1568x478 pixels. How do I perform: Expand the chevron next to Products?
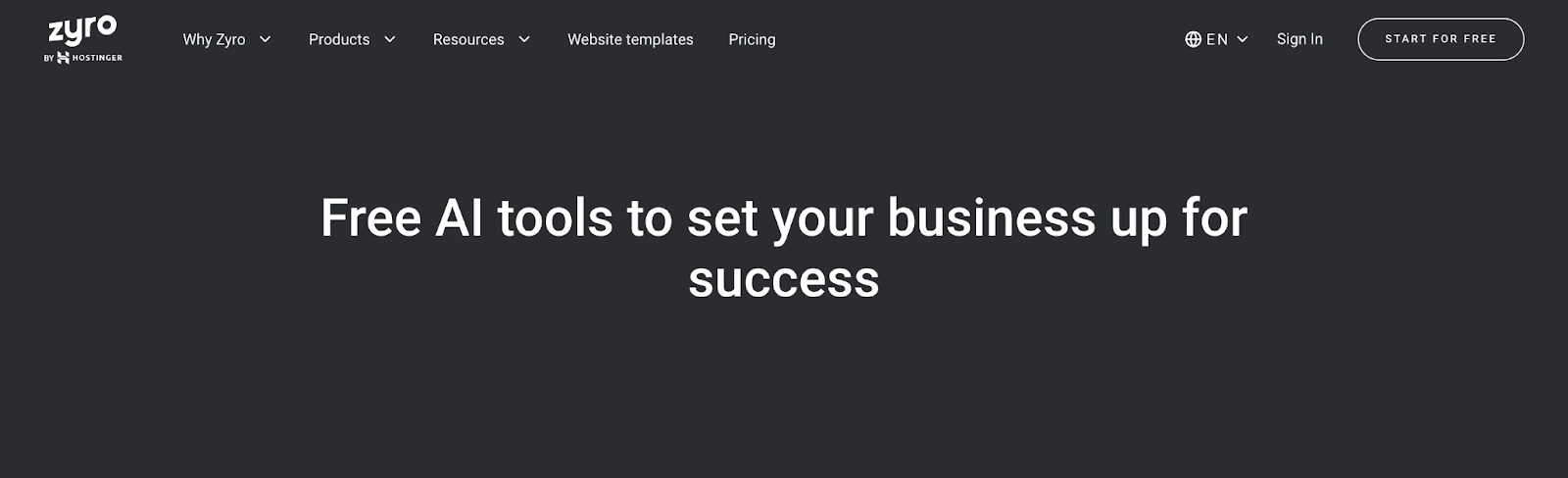tap(389, 39)
